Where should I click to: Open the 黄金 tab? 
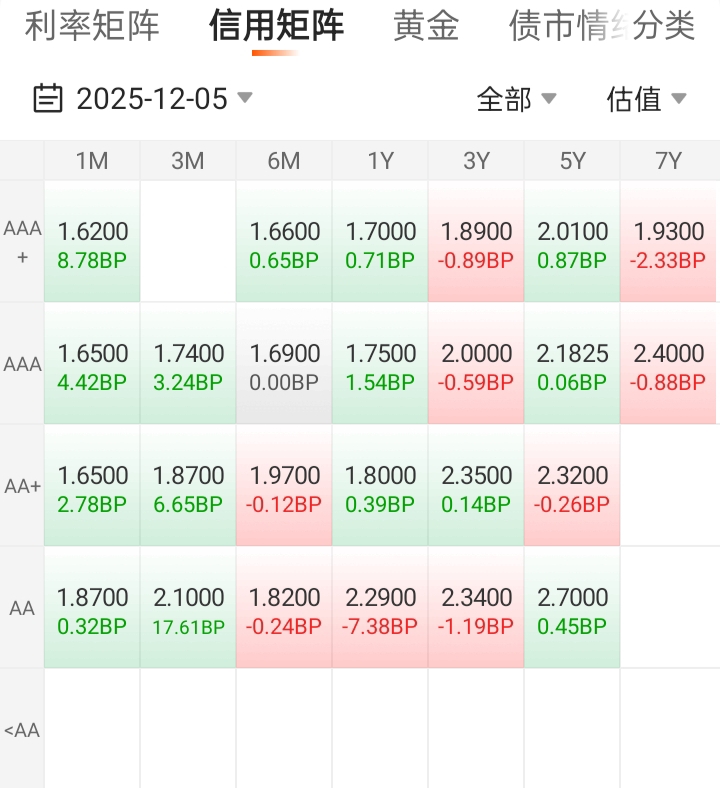pos(426,27)
